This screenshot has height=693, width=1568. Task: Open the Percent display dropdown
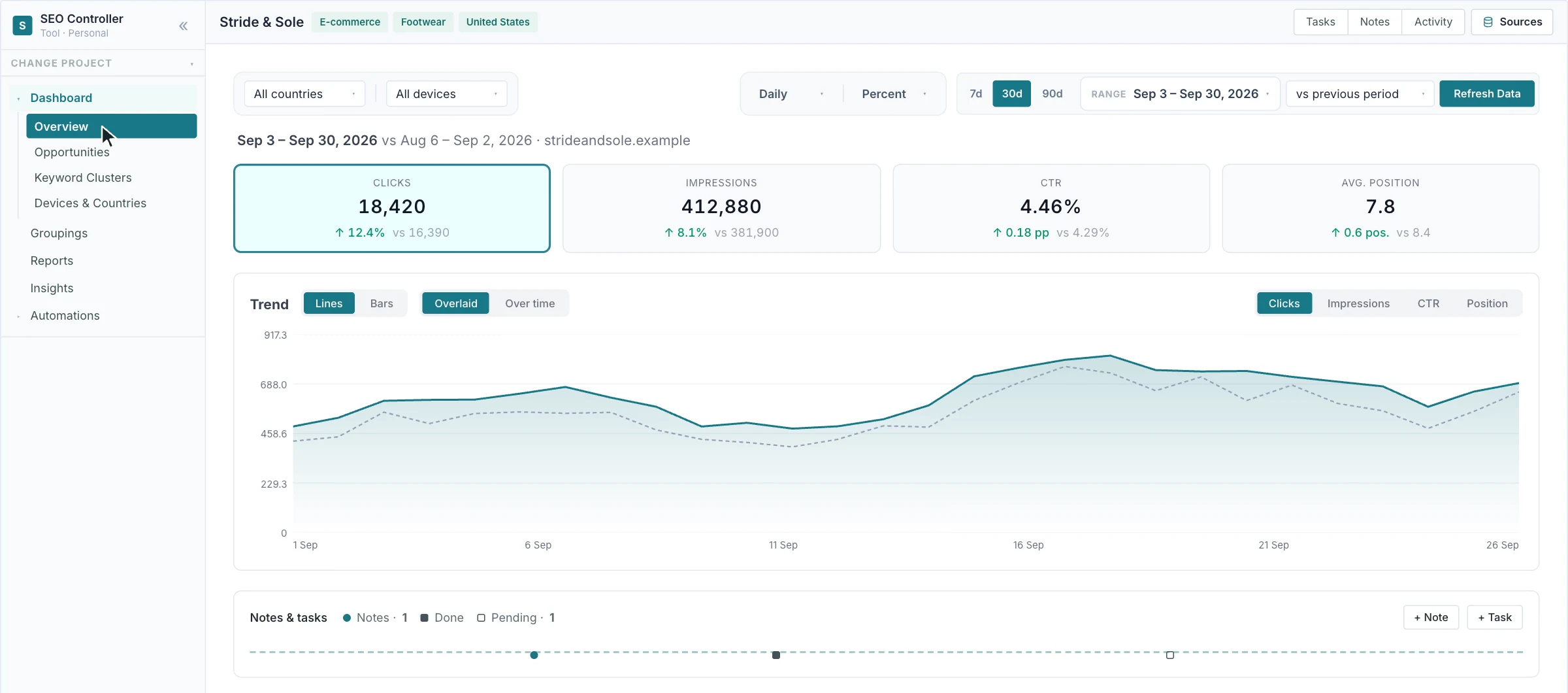[894, 93]
